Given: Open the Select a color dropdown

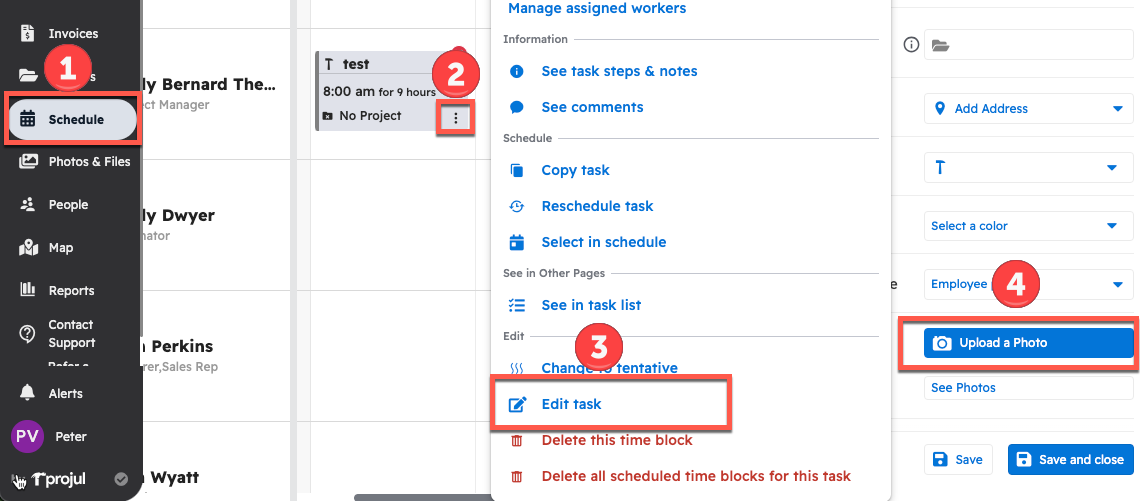Looking at the screenshot, I should pyautogui.click(x=1028, y=226).
